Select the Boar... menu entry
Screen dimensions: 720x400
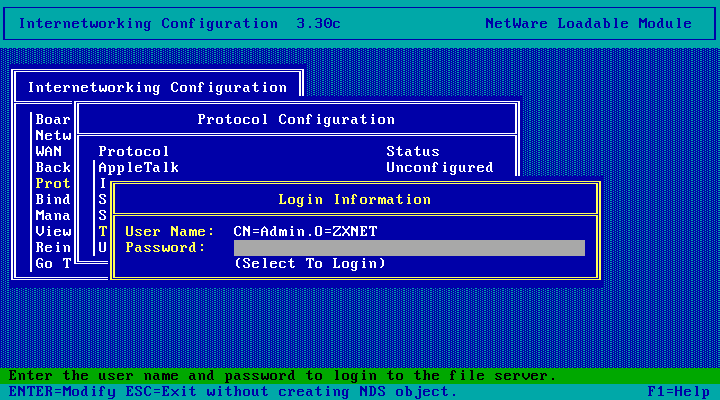(x=53, y=119)
